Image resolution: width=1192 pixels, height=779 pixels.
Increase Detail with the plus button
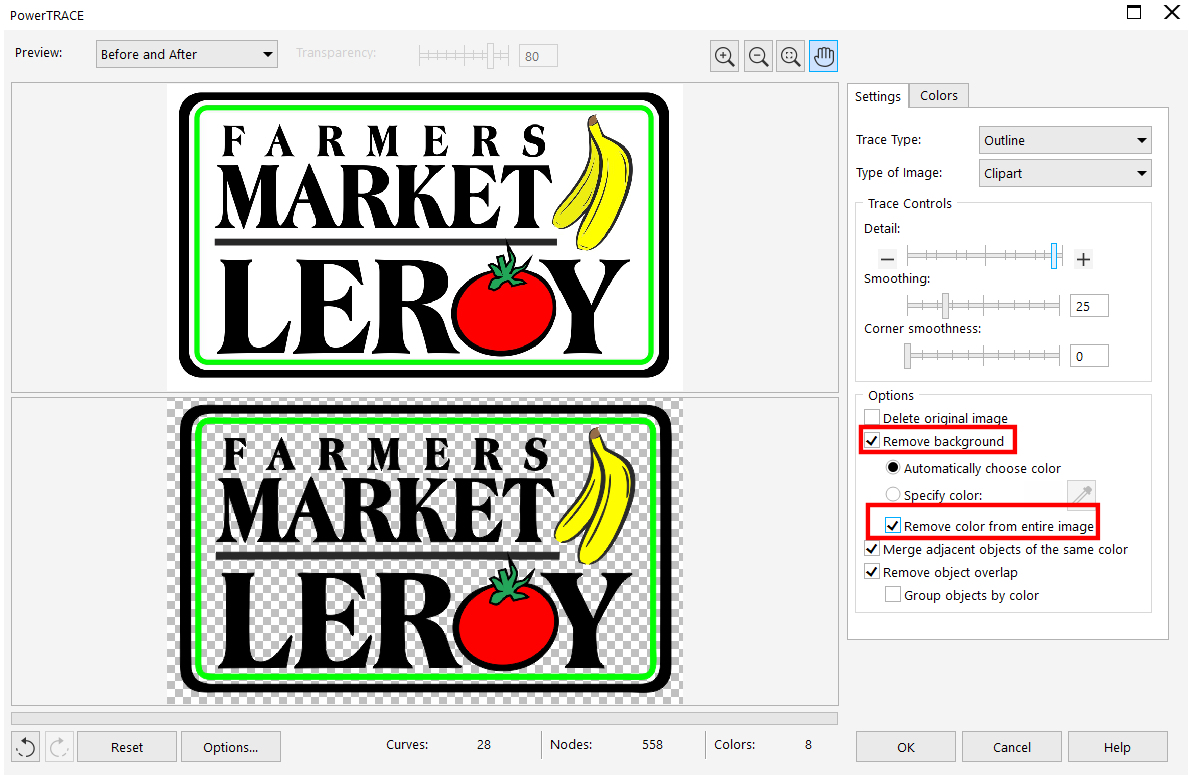pos(1083,258)
